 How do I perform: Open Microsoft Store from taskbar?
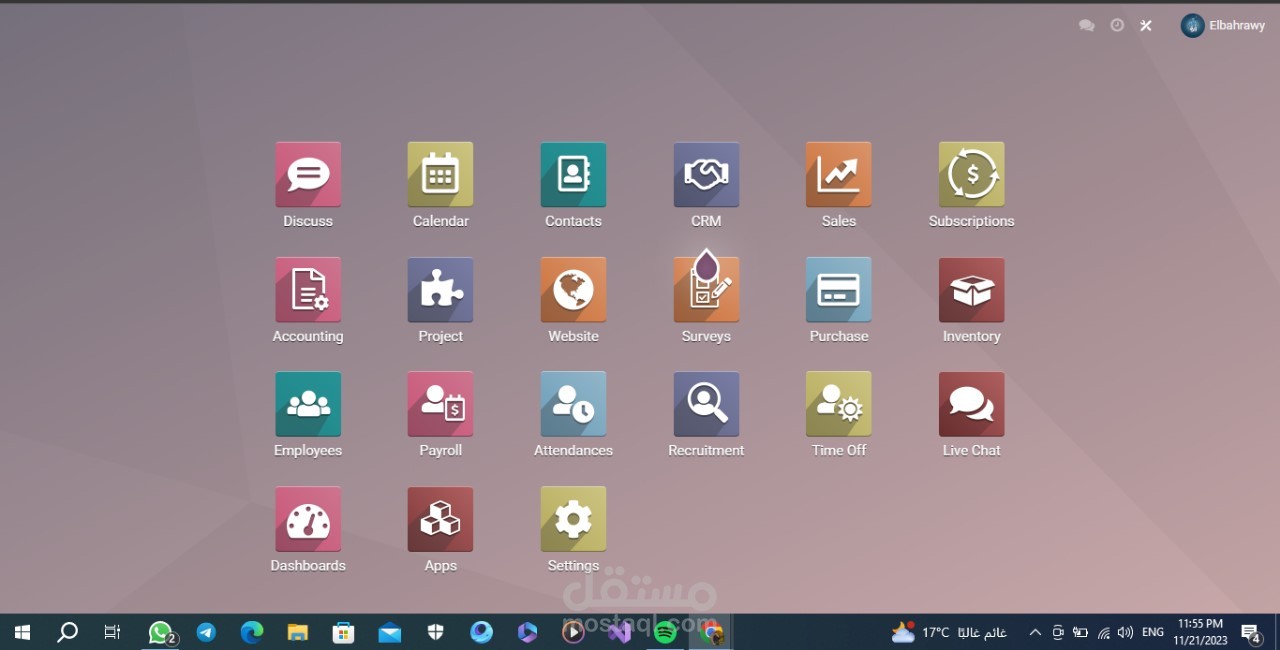point(344,632)
